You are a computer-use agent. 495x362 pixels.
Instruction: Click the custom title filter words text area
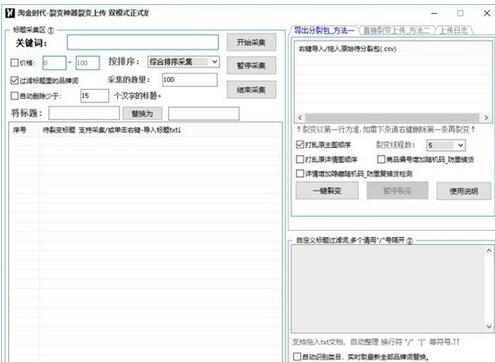click(x=388, y=289)
